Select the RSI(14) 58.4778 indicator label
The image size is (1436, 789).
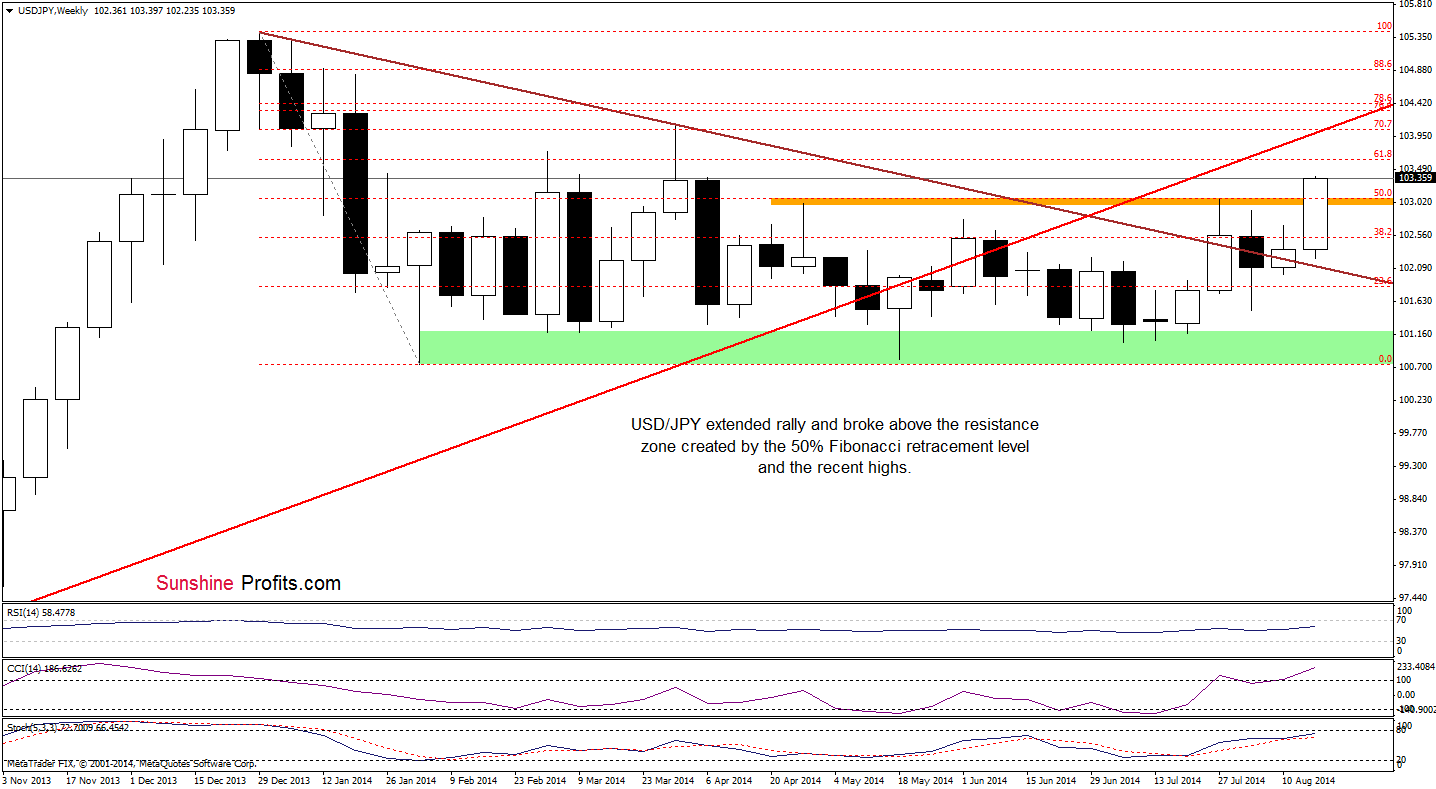[40, 612]
